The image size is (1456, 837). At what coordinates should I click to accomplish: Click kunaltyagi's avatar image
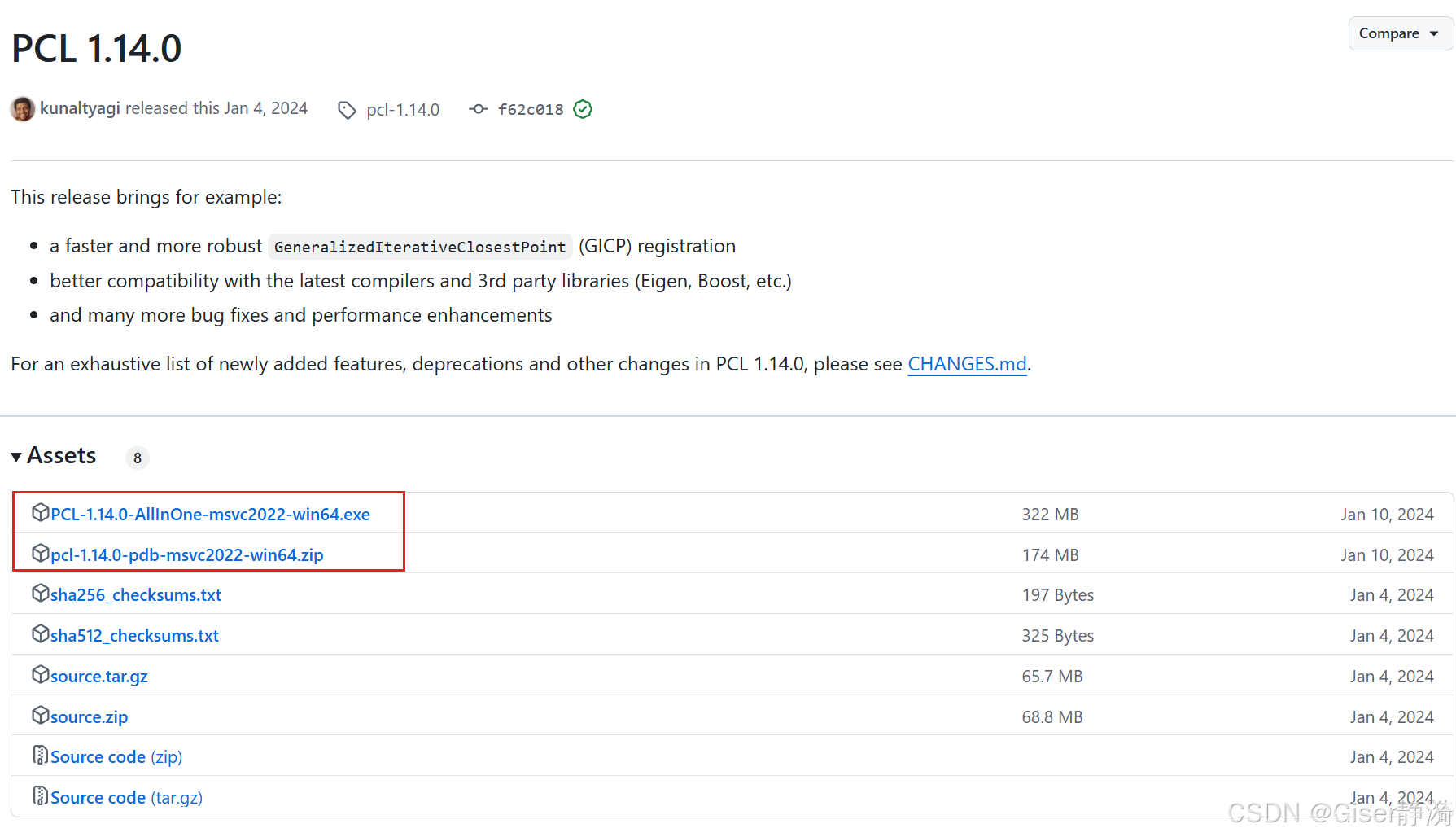click(22, 108)
